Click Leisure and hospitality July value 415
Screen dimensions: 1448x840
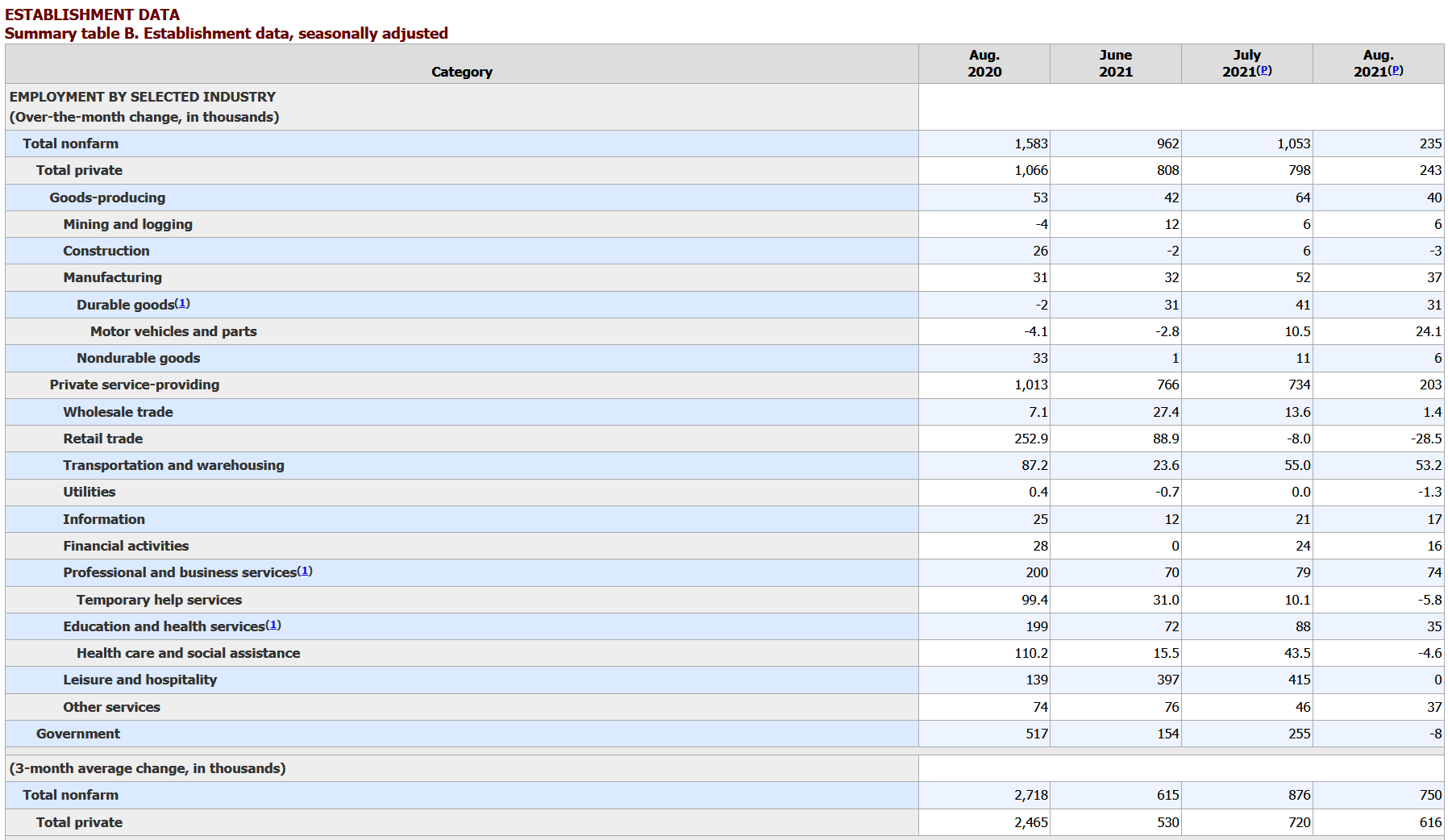(x=1300, y=680)
